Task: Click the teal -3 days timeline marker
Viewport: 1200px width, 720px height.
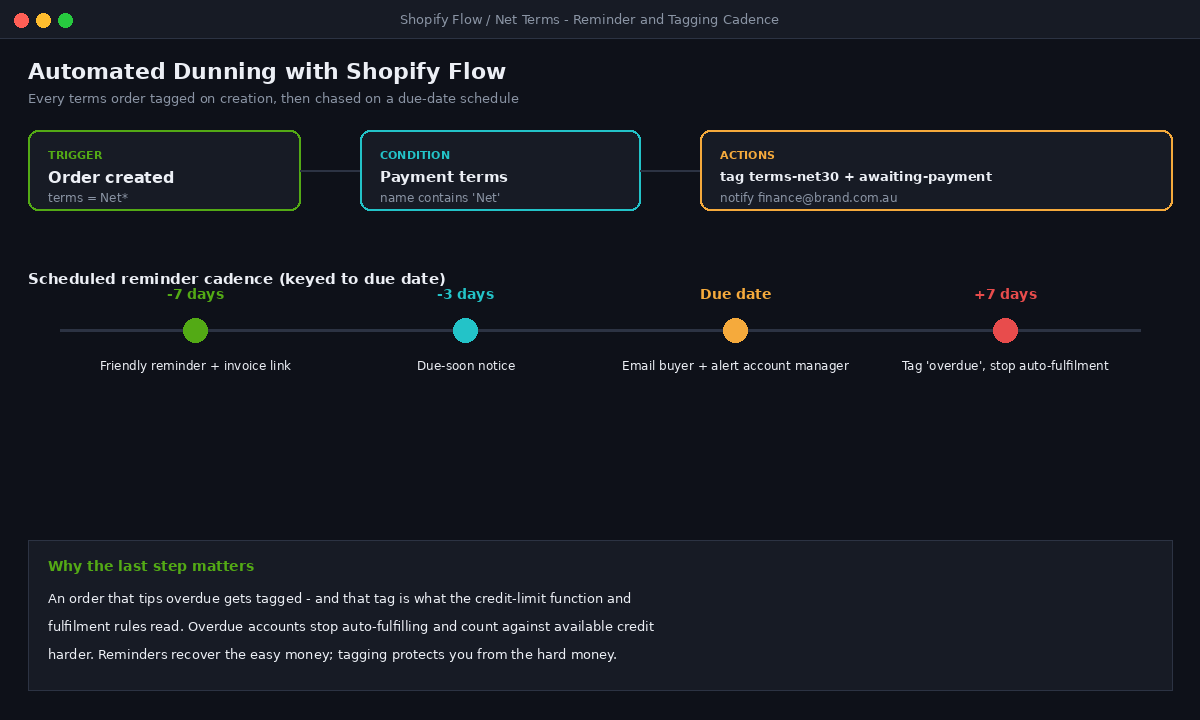Action: pyautogui.click(x=465, y=330)
